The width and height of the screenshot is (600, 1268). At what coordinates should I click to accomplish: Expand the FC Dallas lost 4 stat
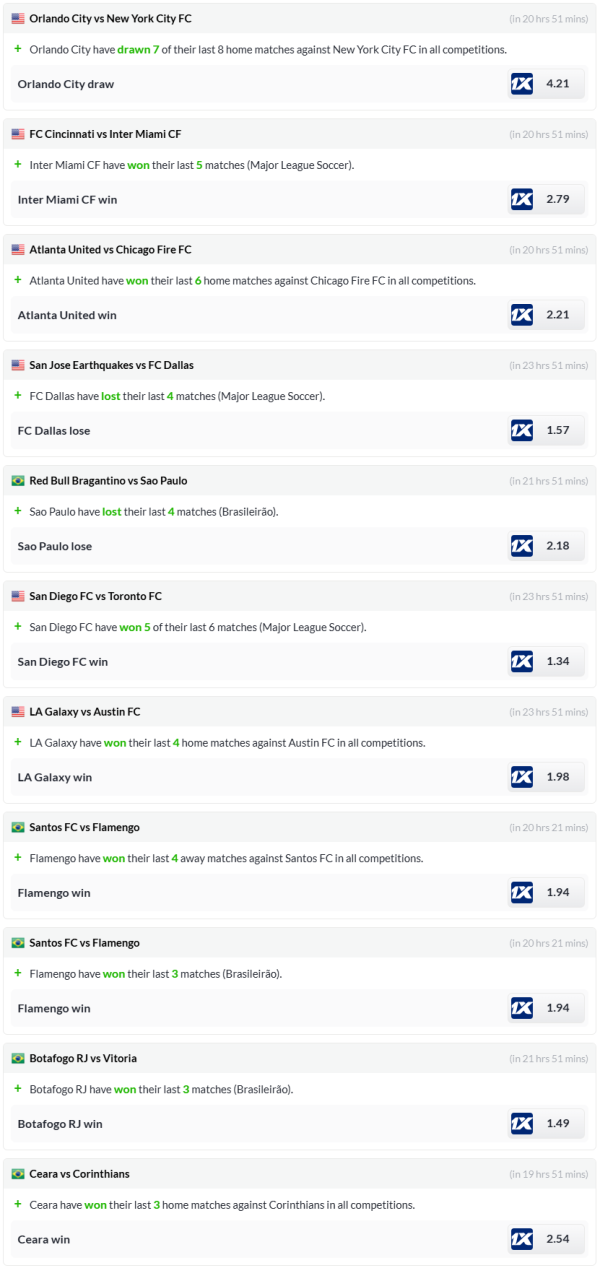pos(17,396)
